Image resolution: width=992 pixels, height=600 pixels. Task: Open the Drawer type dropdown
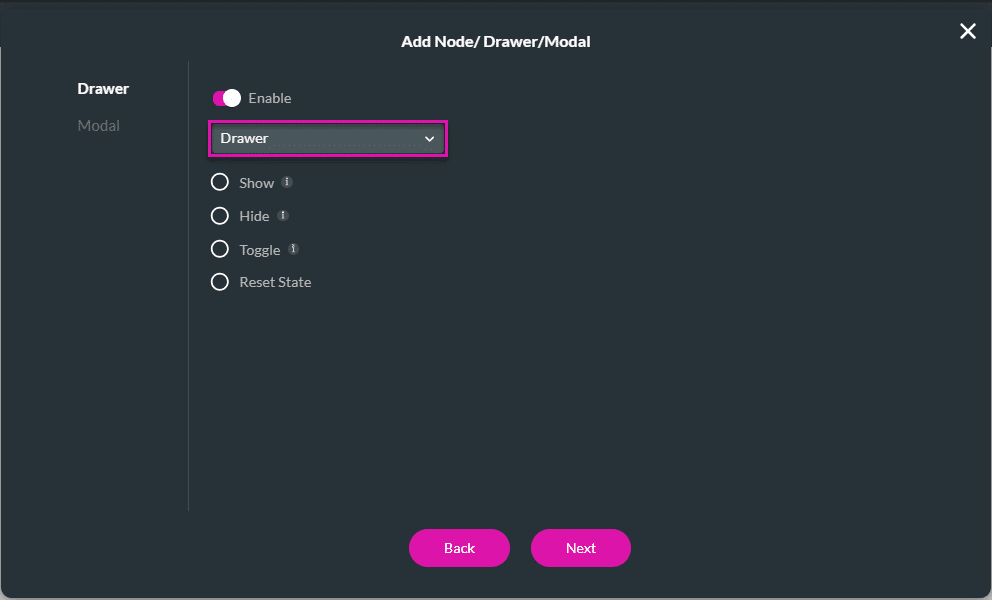(328, 138)
